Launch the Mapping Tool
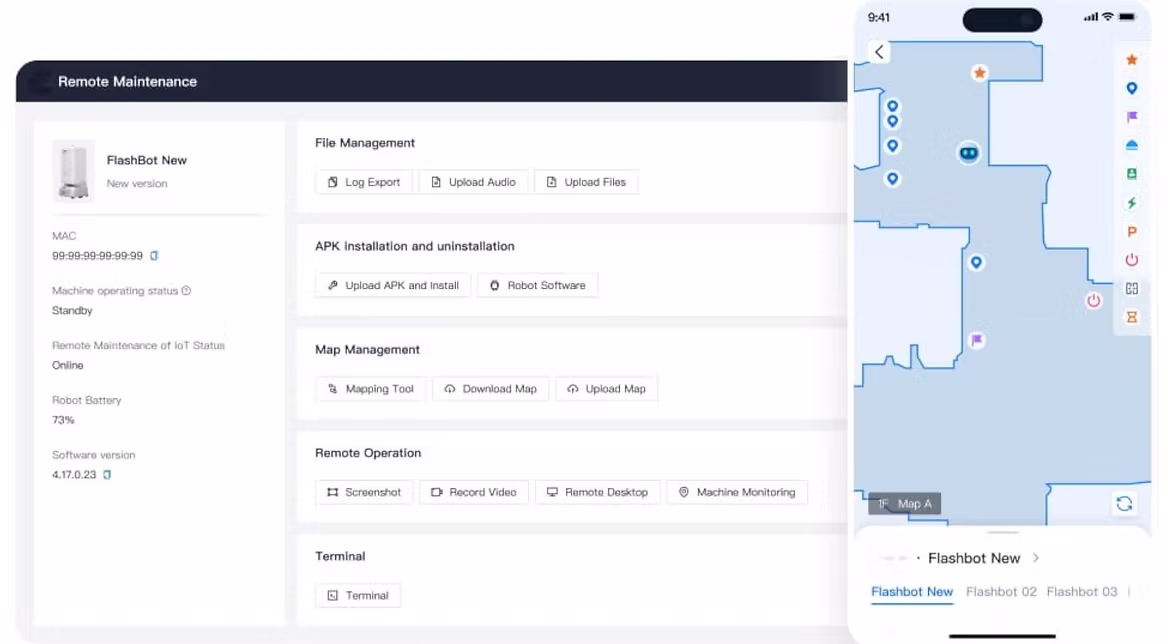Screen dimensions: 1168x644 370,389
